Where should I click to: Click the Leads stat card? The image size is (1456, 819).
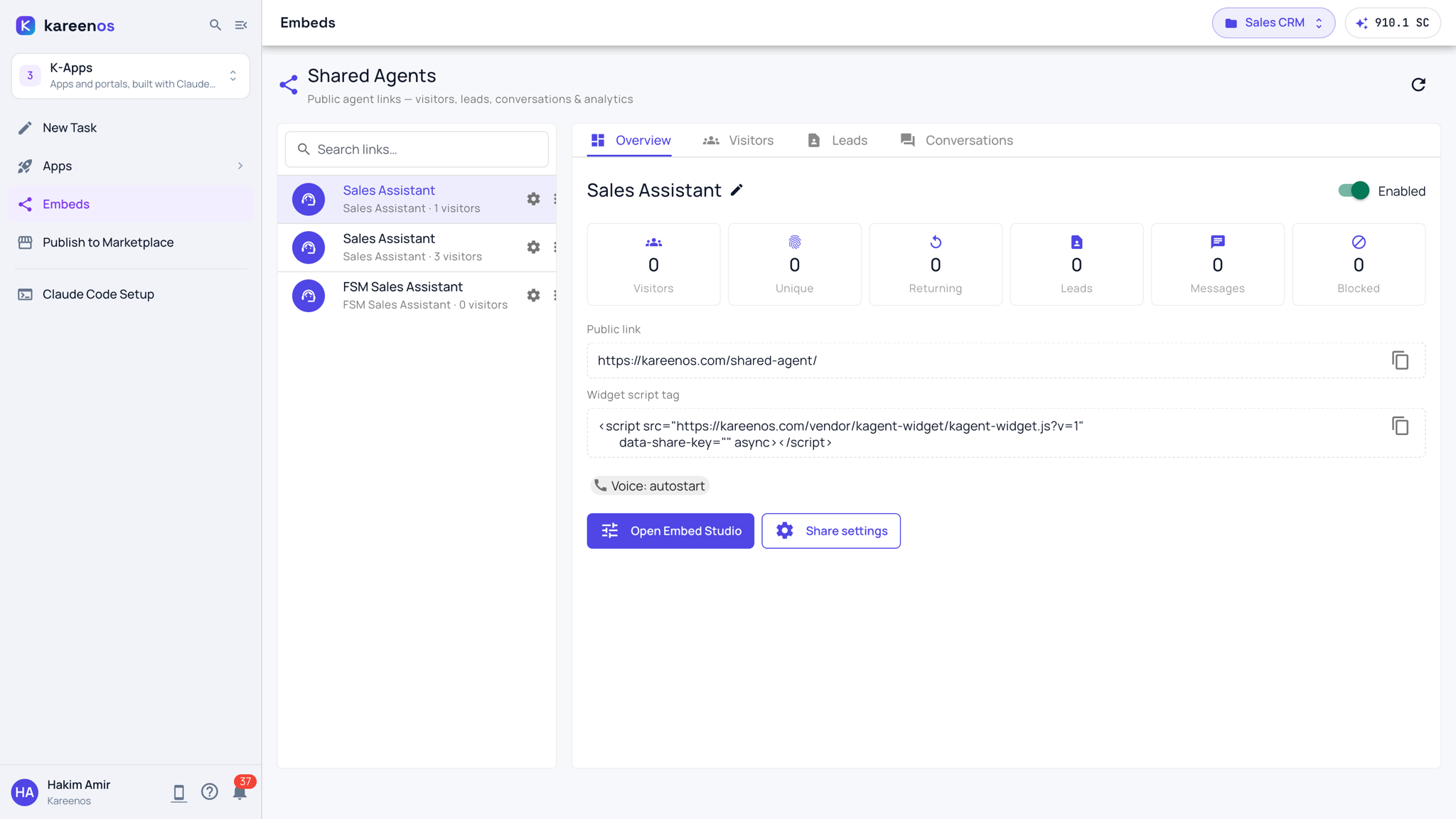1076,264
